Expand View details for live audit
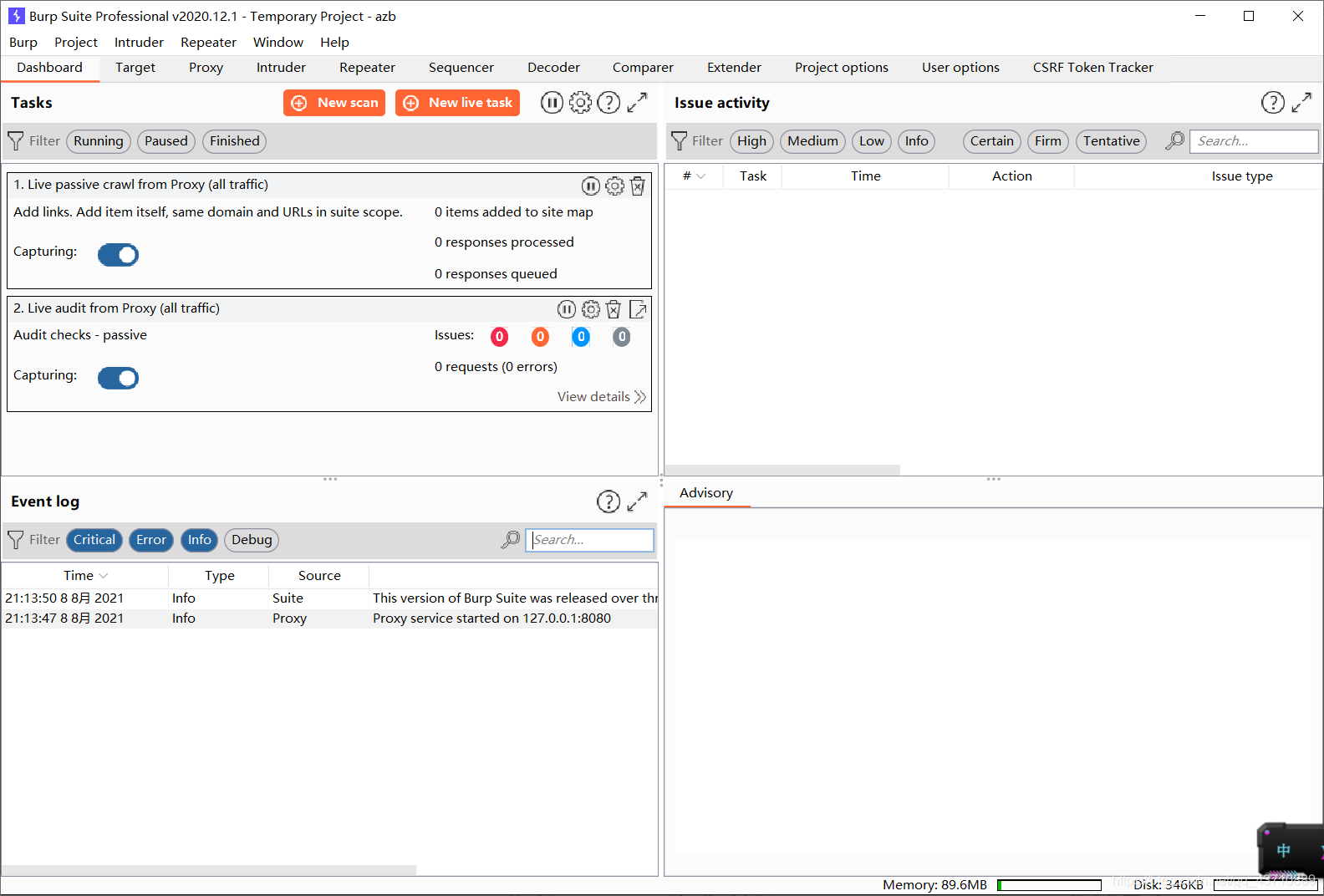 (x=602, y=397)
